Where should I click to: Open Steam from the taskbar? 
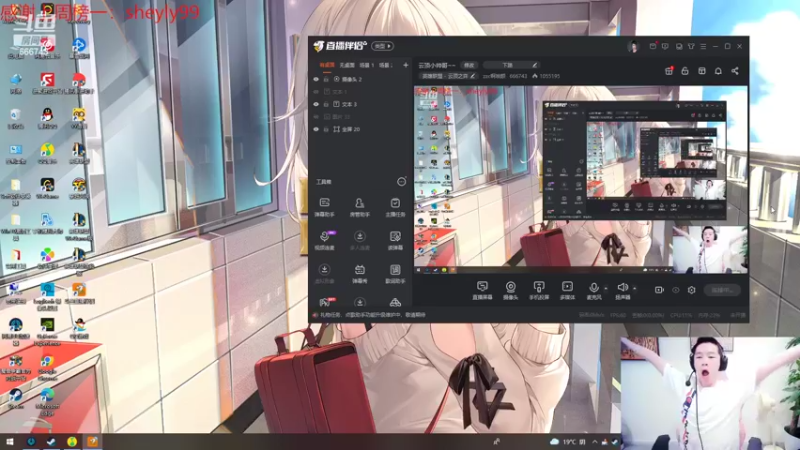[x=51, y=442]
